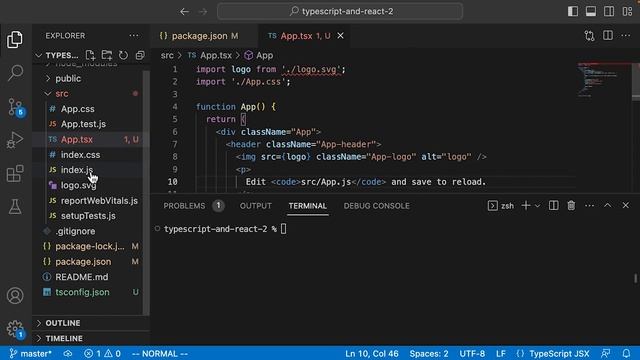Close the bottom terminal panel
The width and height of the screenshot is (640, 360).
point(626,205)
